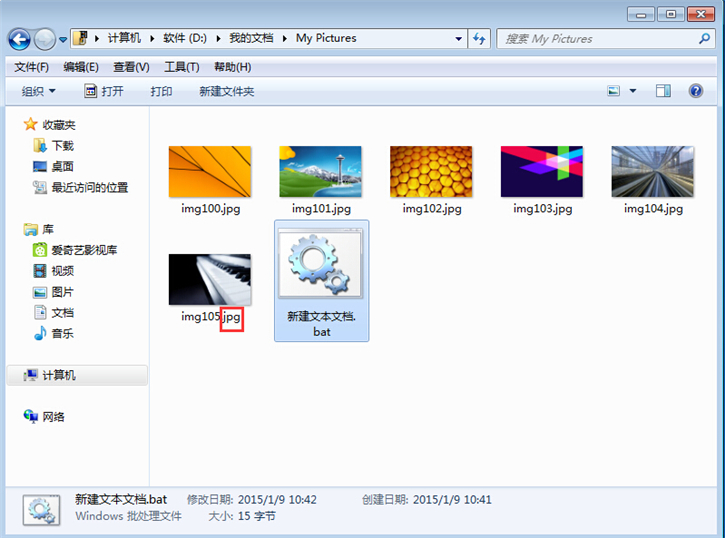Click the 打开 toolbar button
Screen dimensions: 725x538
[104, 91]
